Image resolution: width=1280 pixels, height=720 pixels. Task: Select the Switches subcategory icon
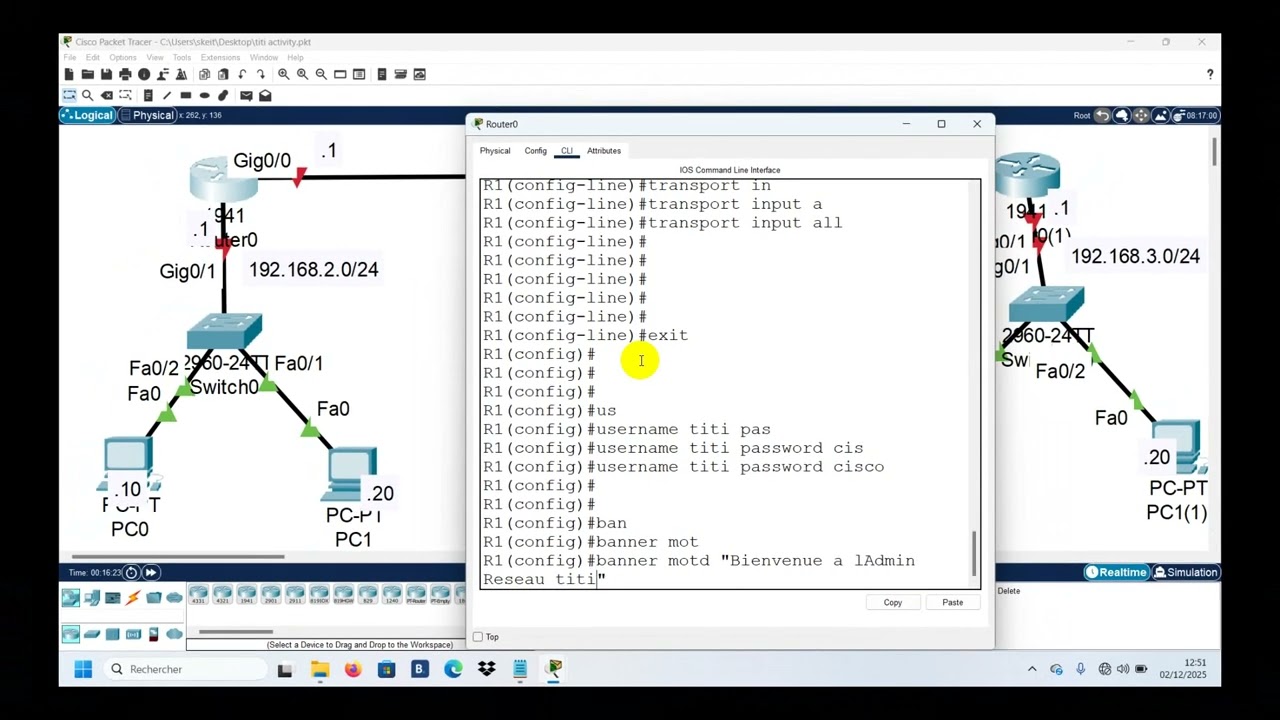pyautogui.click(x=92, y=634)
